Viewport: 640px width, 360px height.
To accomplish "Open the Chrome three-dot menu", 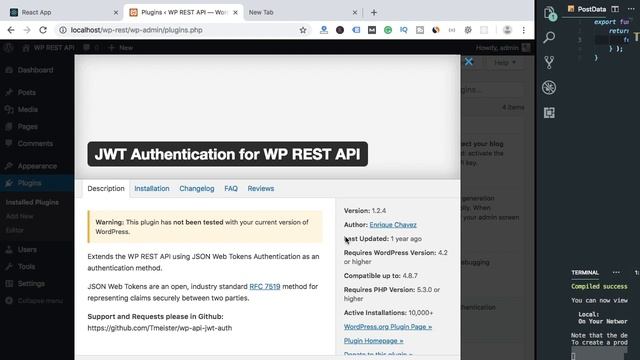I will 524,30.
